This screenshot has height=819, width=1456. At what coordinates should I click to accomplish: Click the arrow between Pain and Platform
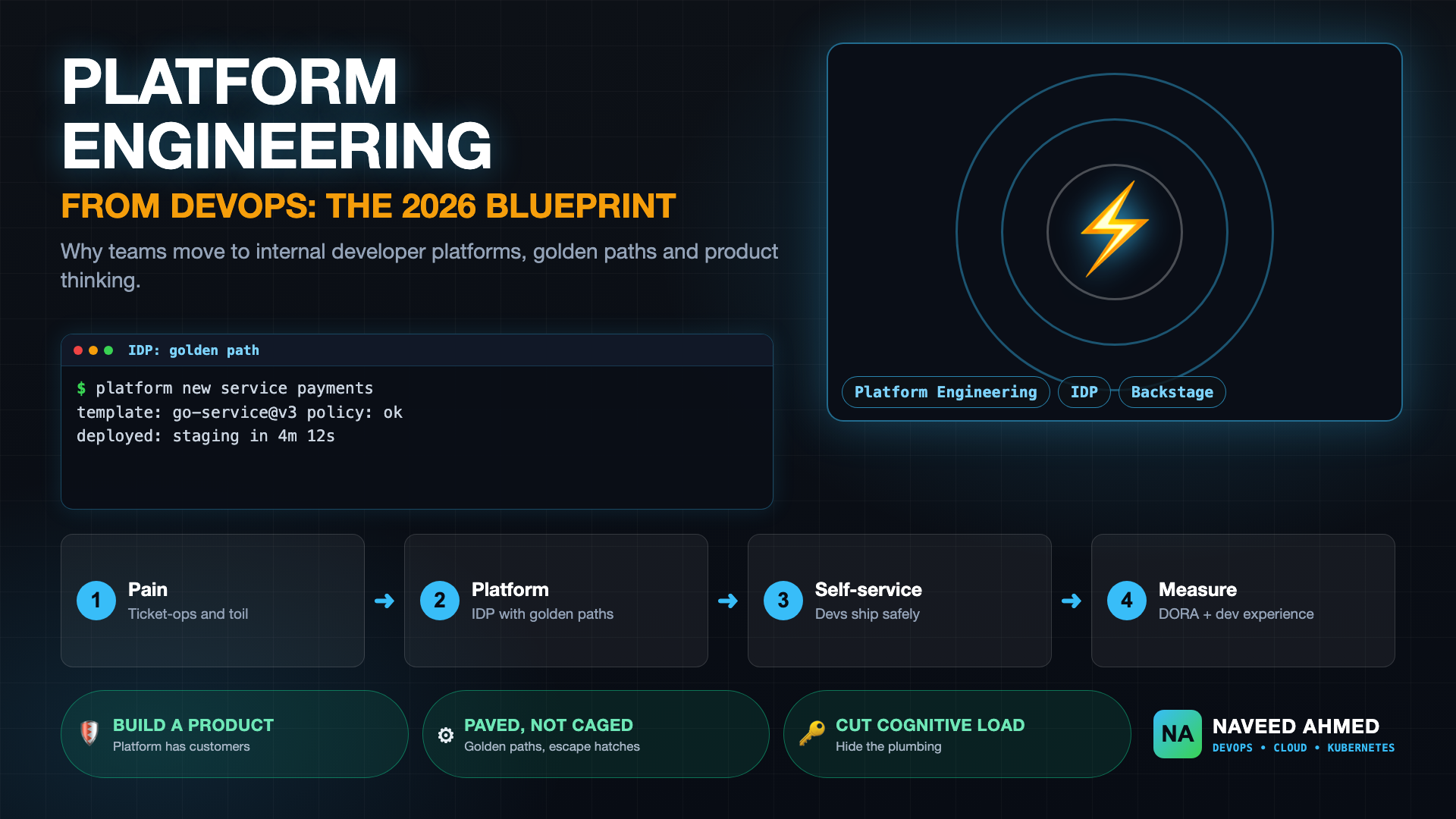pyautogui.click(x=384, y=601)
